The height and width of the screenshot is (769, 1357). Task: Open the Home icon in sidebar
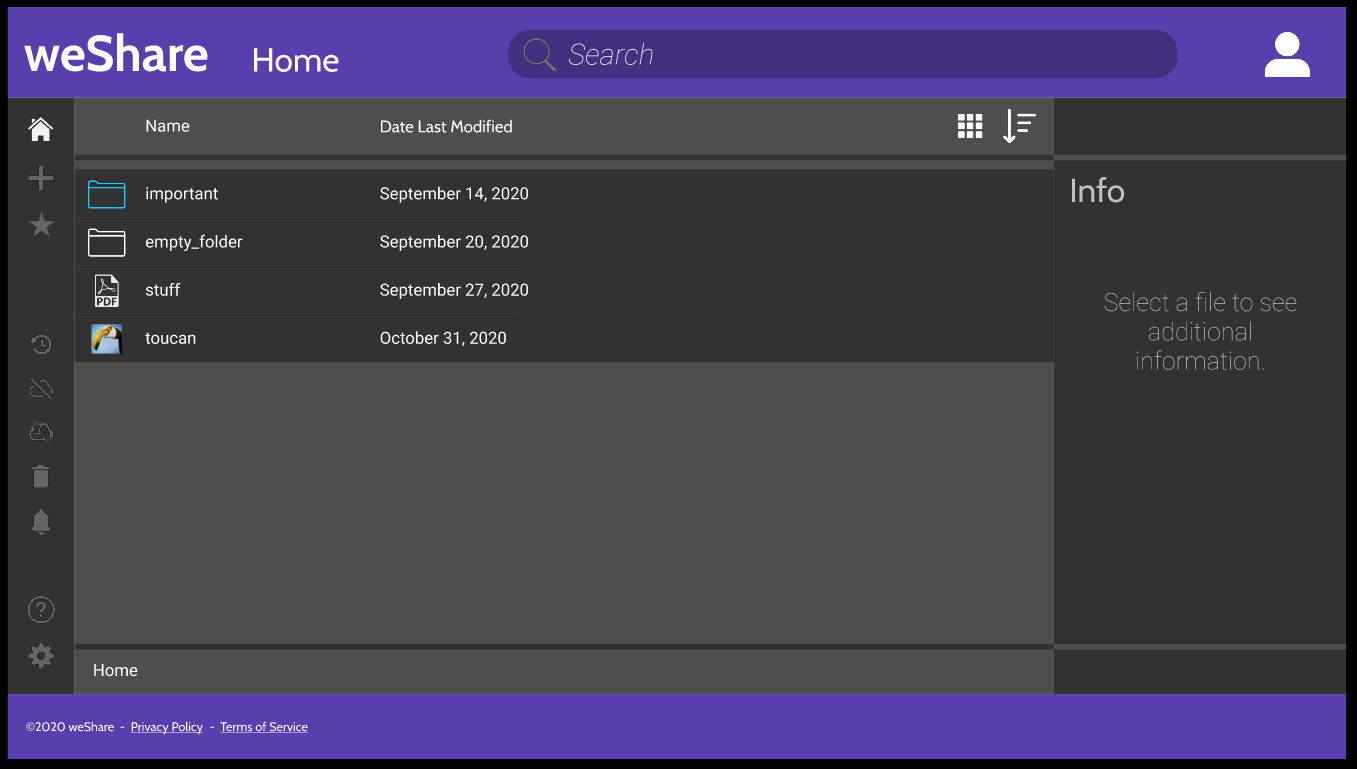tap(41, 129)
